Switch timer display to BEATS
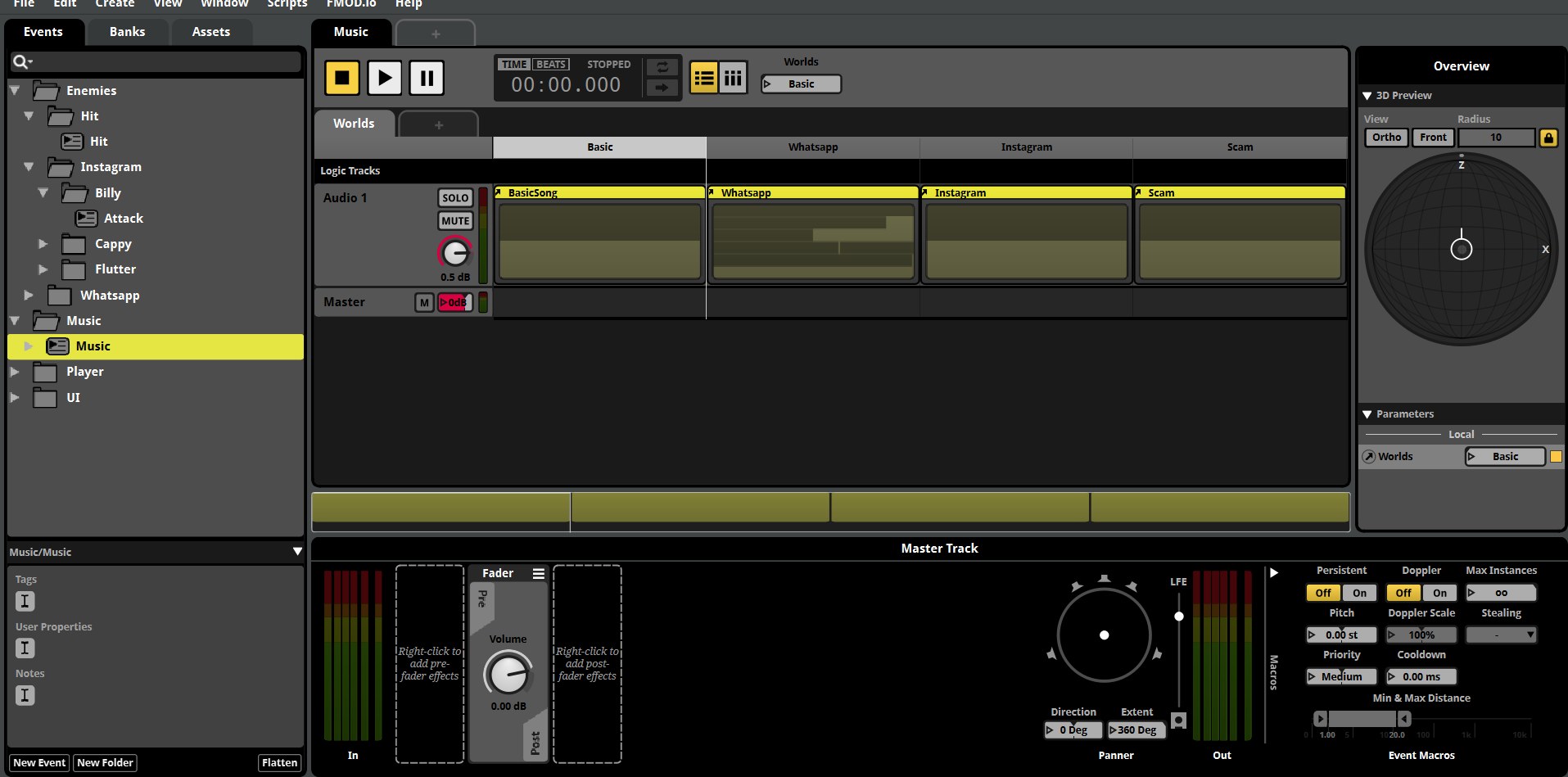Viewport: 1568px width, 777px height. click(550, 65)
